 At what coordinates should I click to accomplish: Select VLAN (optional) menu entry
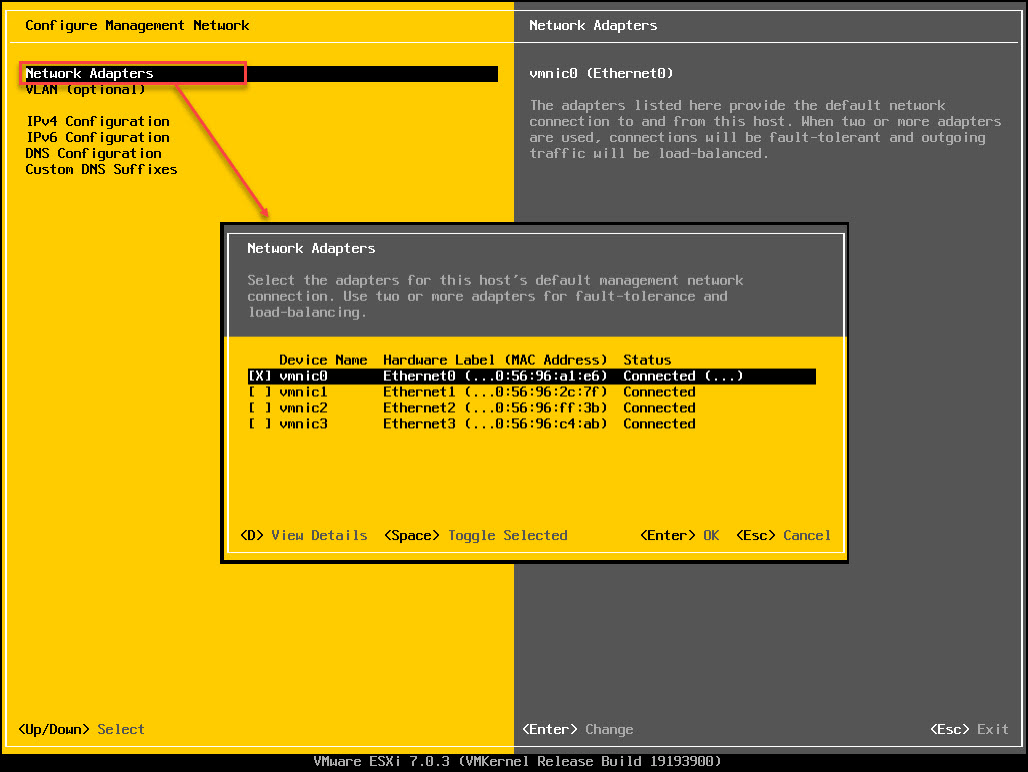pyautogui.click(x=85, y=90)
